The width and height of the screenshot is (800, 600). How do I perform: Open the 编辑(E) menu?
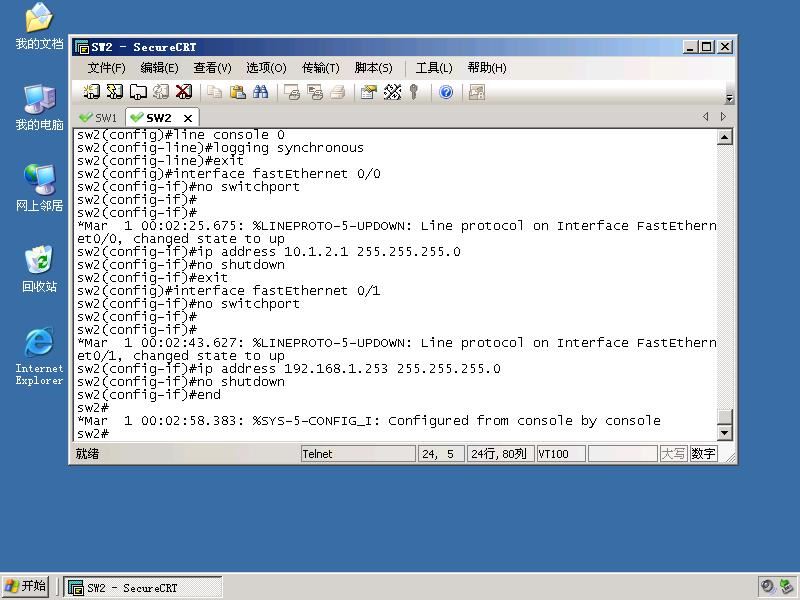pyautogui.click(x=159, y=68)
